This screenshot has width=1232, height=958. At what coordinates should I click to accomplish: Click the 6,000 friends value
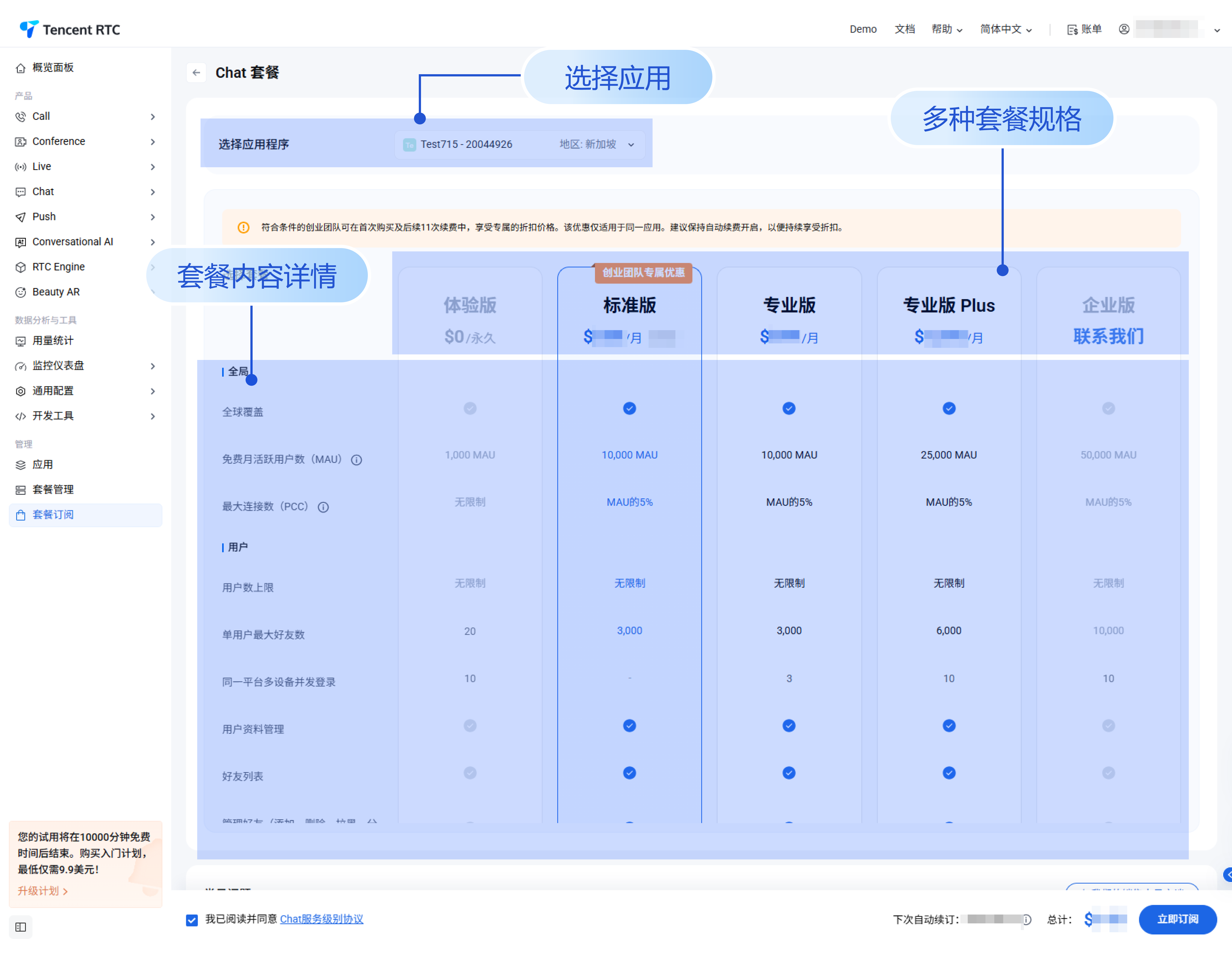click(x=949, y=631)
